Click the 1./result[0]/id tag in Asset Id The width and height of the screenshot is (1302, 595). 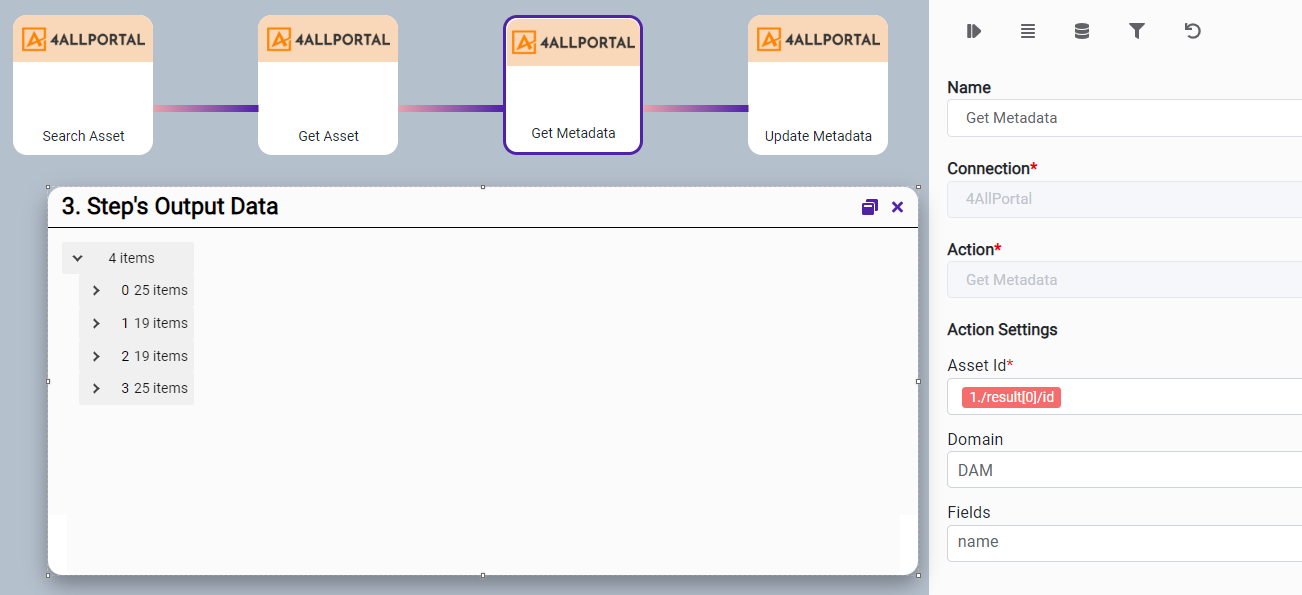click(1011, 398)
